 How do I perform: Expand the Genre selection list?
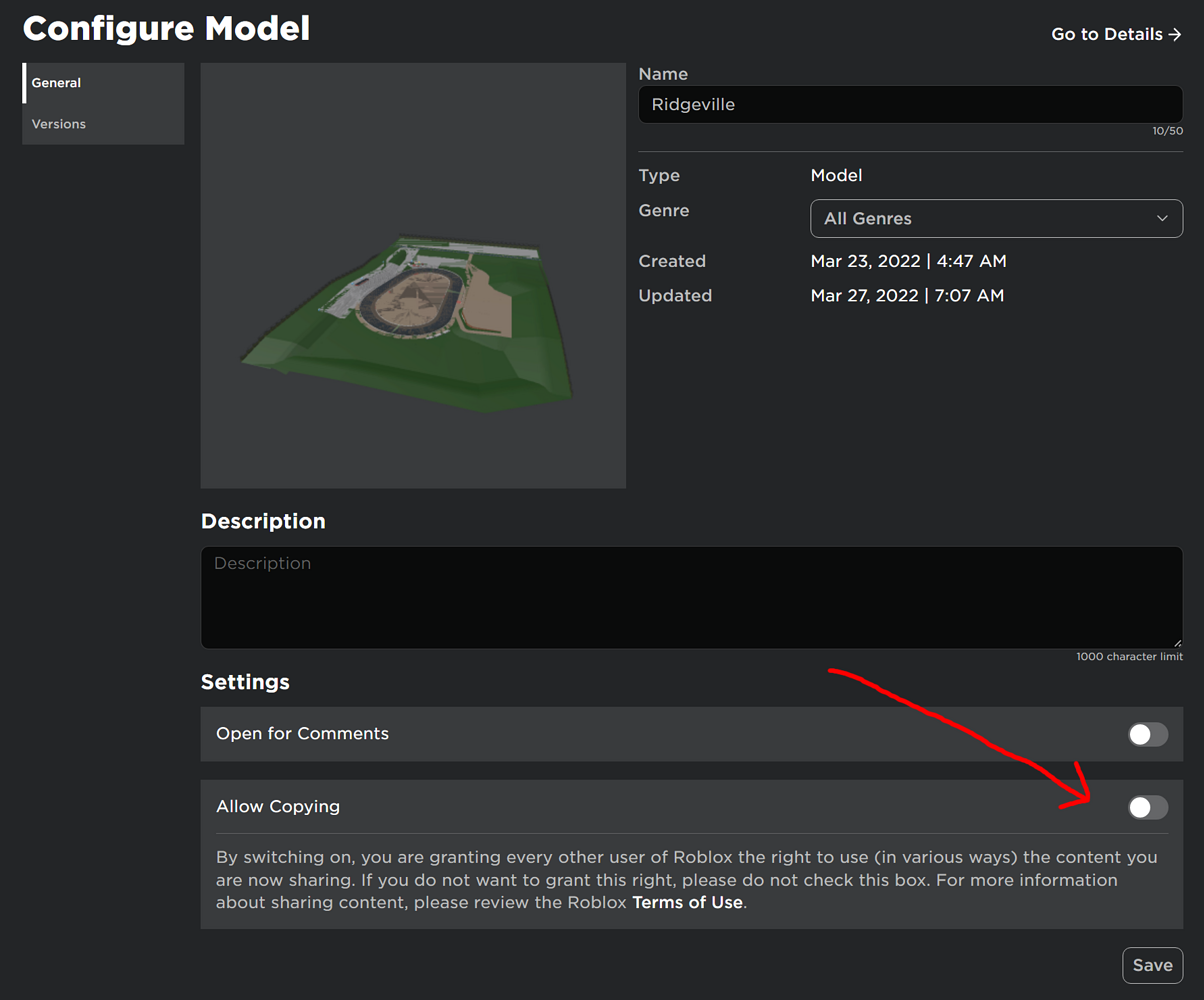tap(996, 218)
